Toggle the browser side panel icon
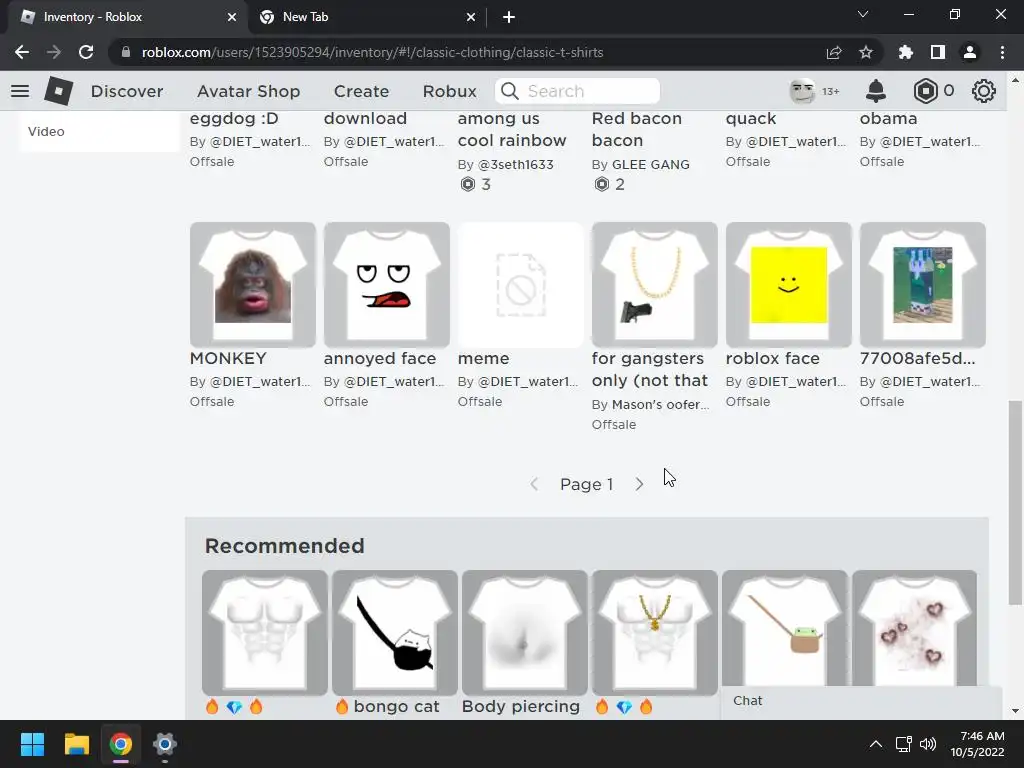 coord(938,52)
